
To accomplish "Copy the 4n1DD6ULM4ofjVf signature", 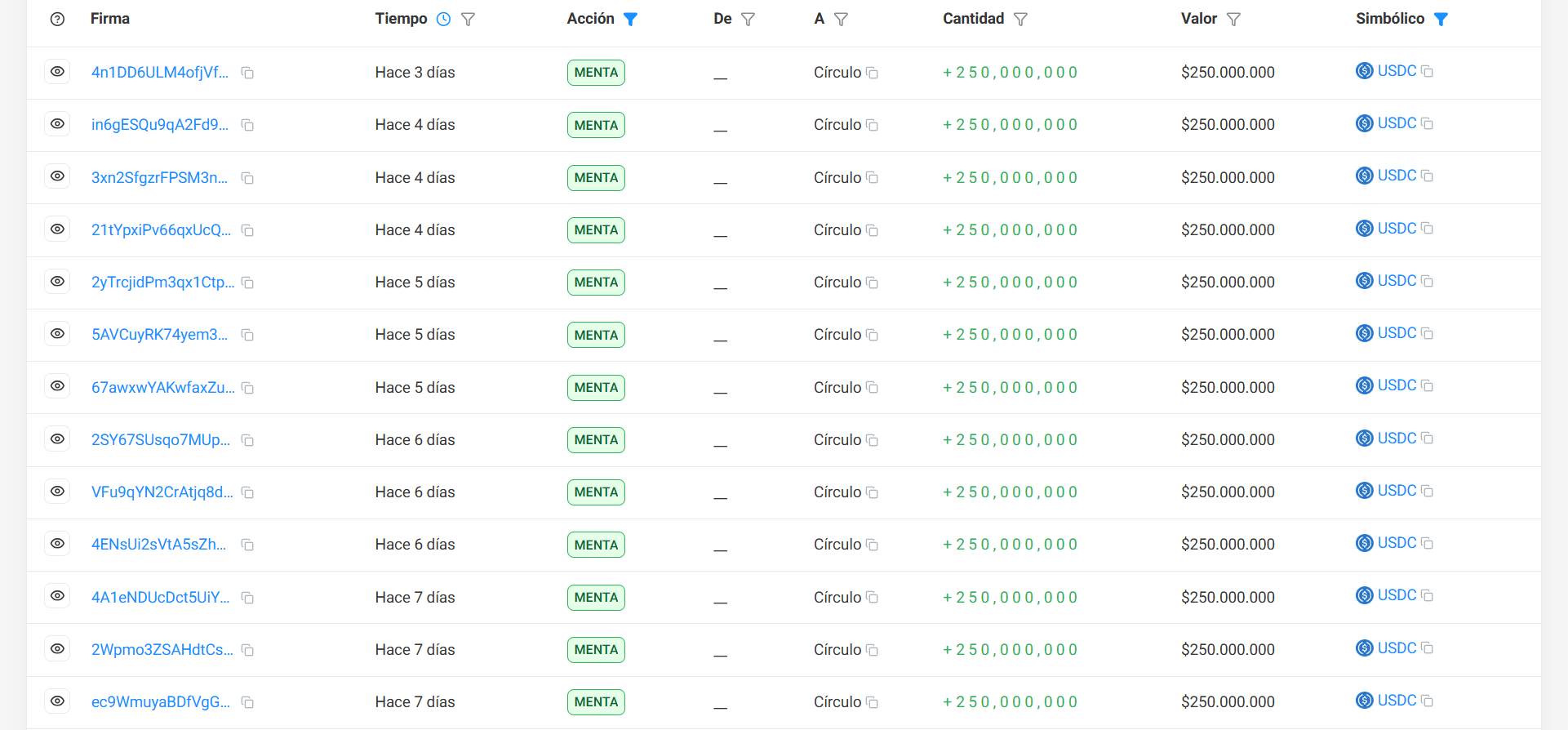I will pos(247,73).
